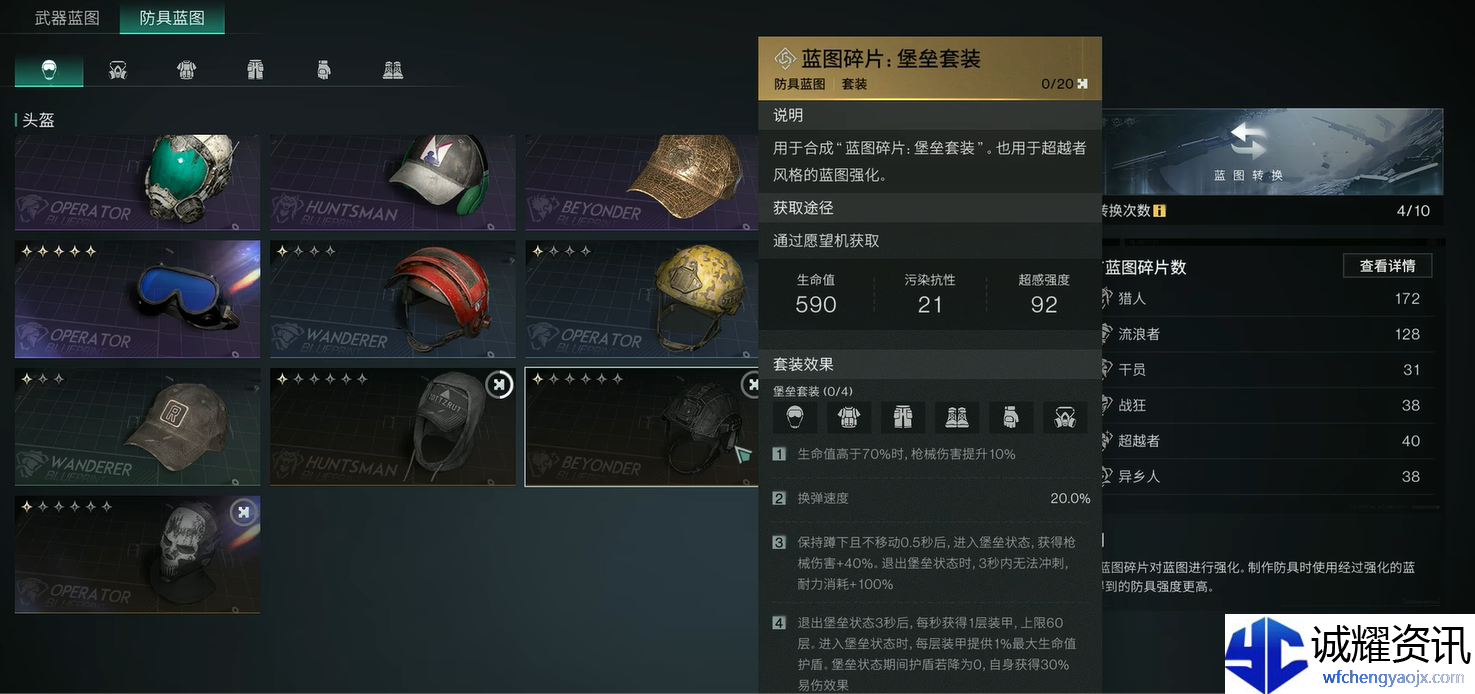Select the green Operator space helmet blueprint
1475x694 pixels.
pos(137,183)
